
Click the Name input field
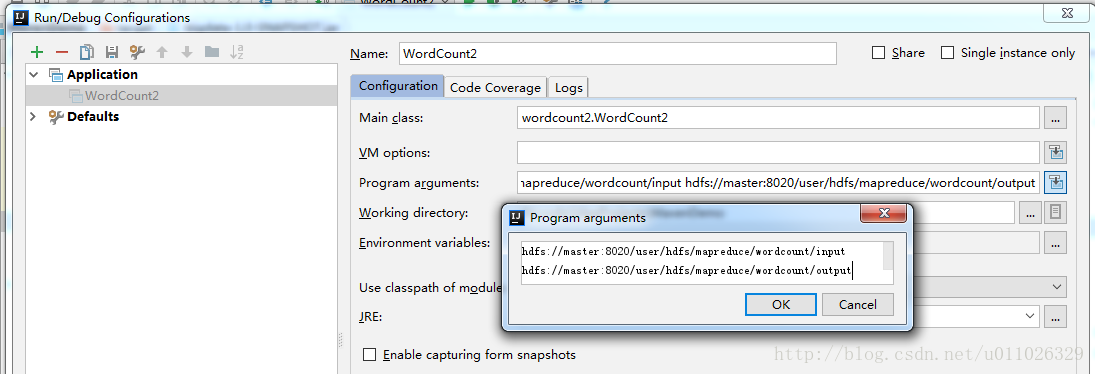pyautogui.click(x=618, y=54)
